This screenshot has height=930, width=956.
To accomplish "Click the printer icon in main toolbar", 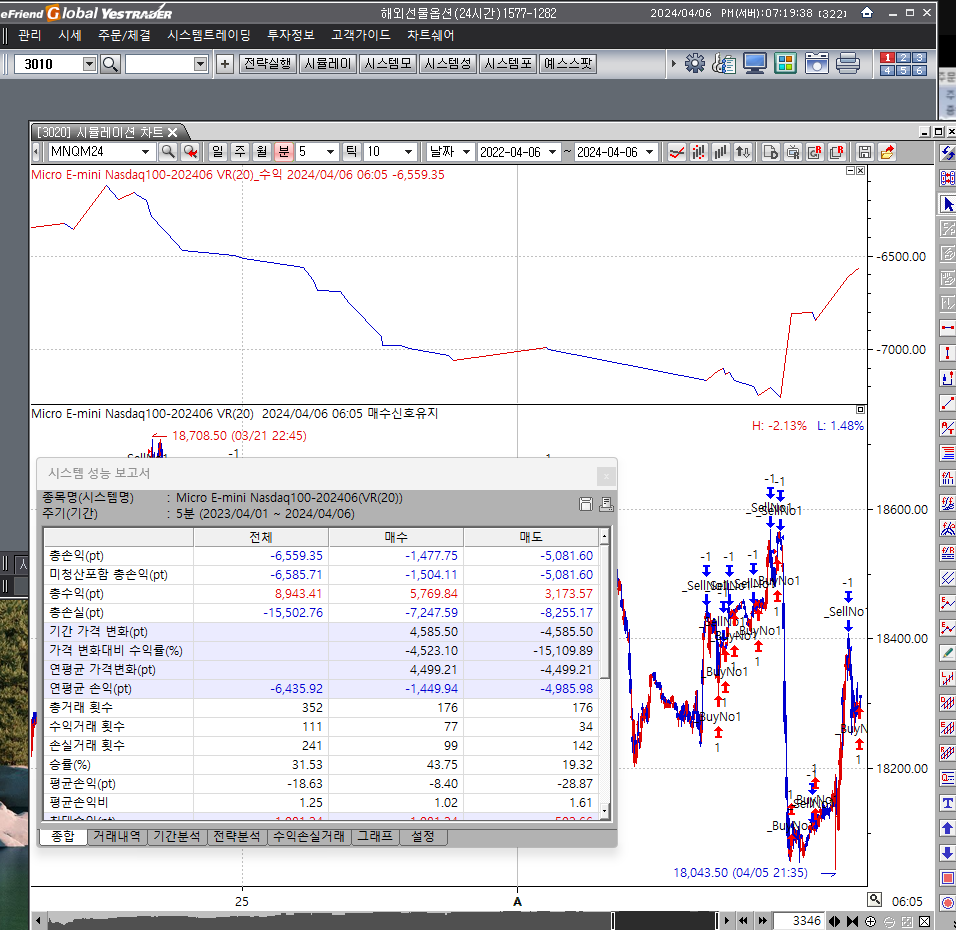I will tap(848, 64).
